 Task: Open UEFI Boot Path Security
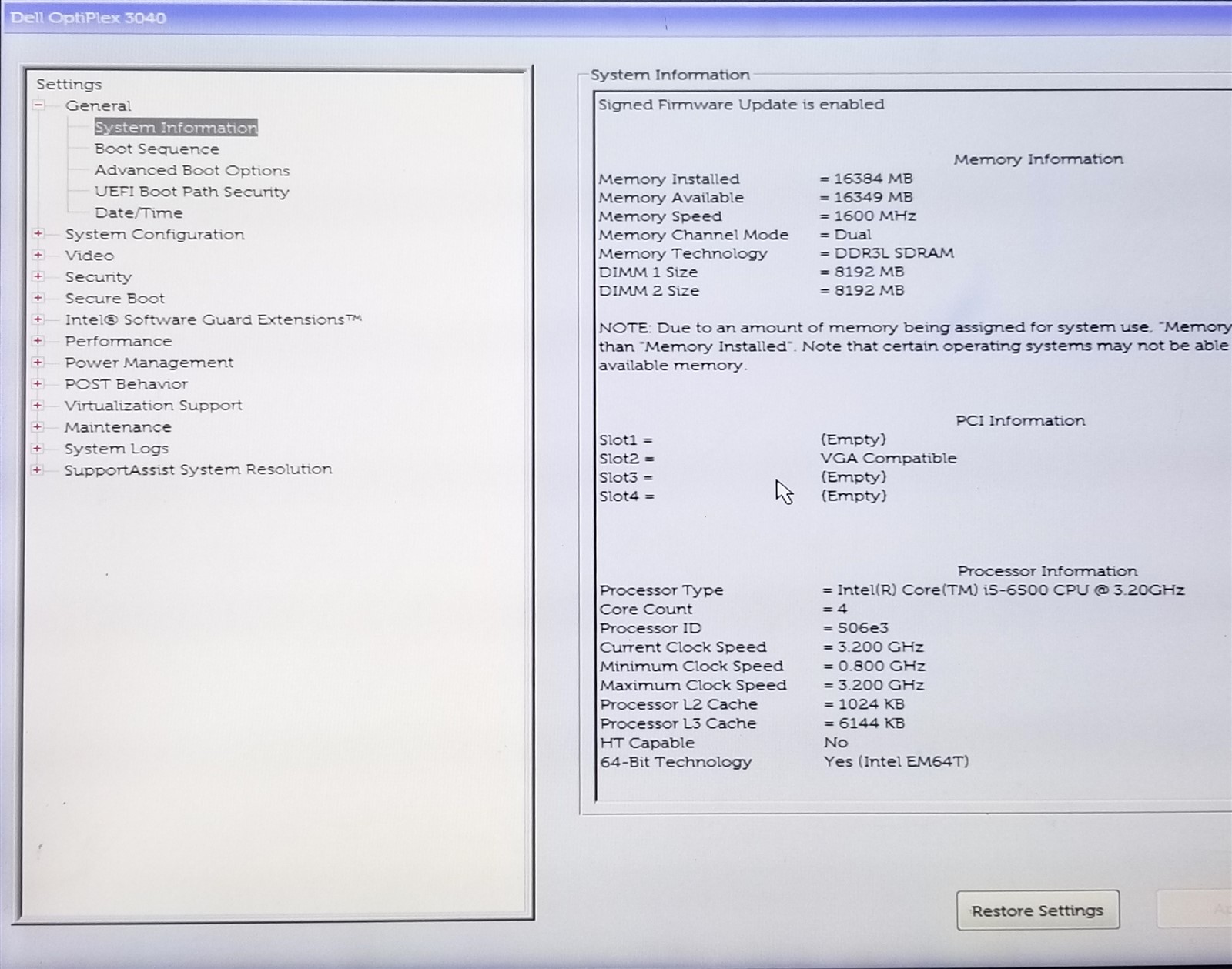point(192,192)
